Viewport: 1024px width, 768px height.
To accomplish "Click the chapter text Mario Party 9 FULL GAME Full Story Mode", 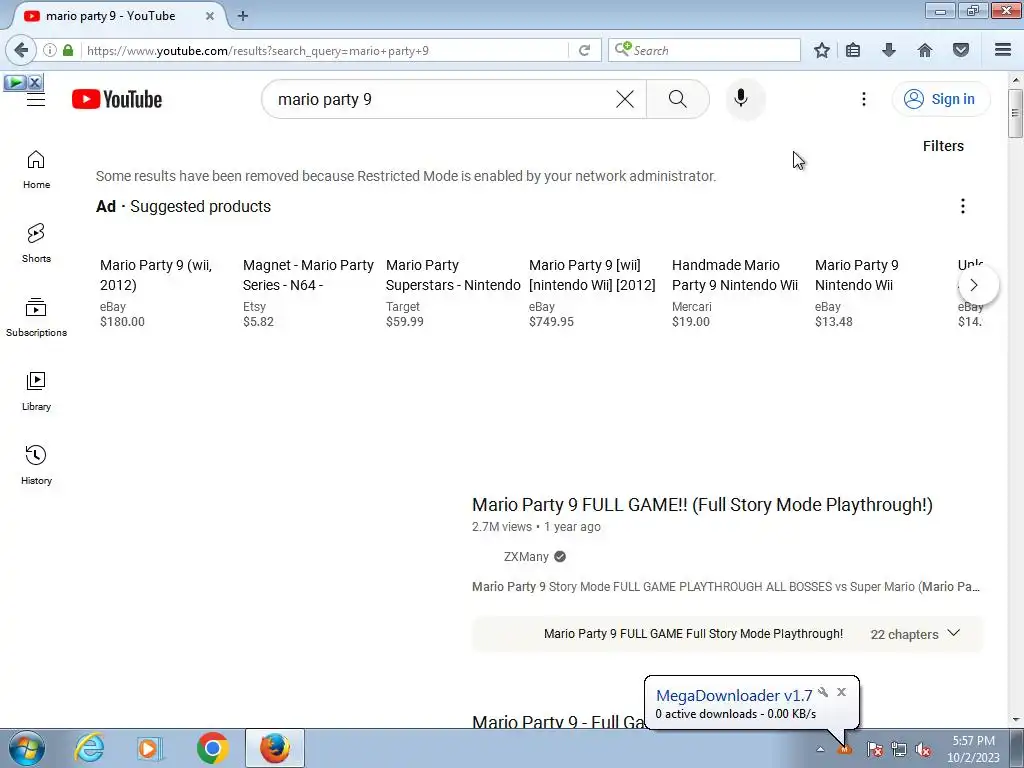I will (x=693, y=634).
